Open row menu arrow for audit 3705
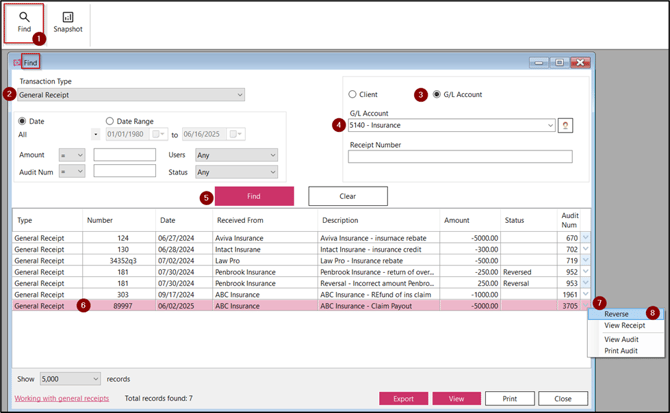Viewport: 670px width, 413px height. (x=584, y=307)
